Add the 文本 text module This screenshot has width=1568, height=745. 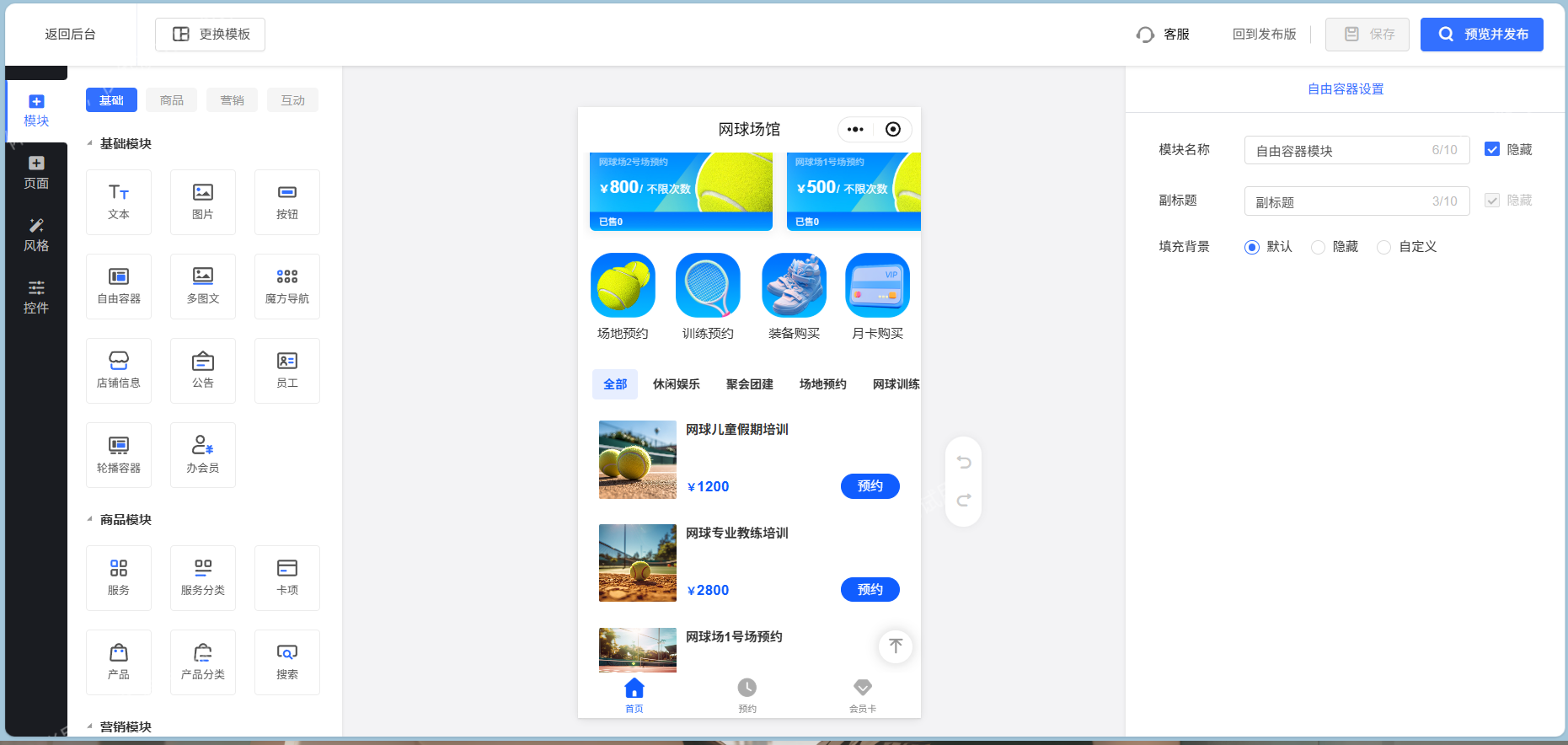pos(119,202)
